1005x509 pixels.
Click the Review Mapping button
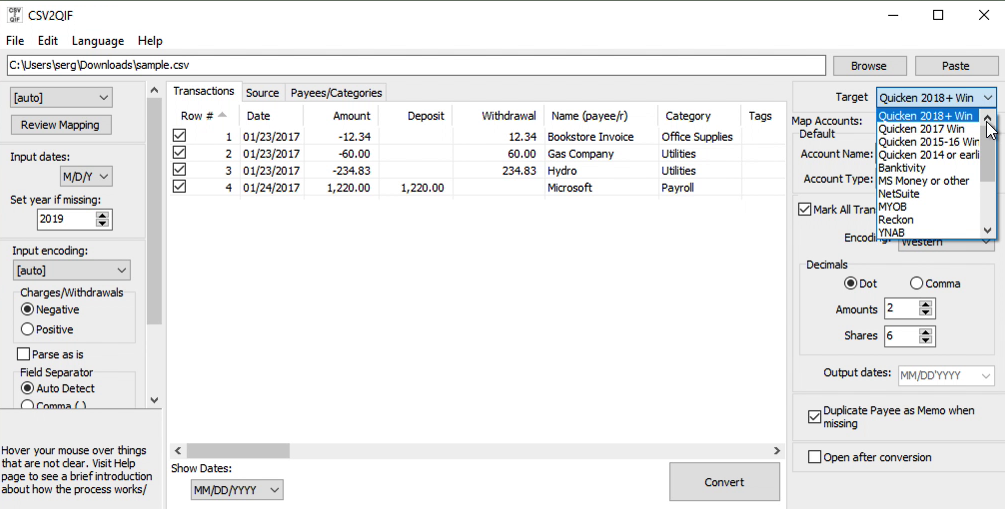pyautogui.click(x=60, y=124)
